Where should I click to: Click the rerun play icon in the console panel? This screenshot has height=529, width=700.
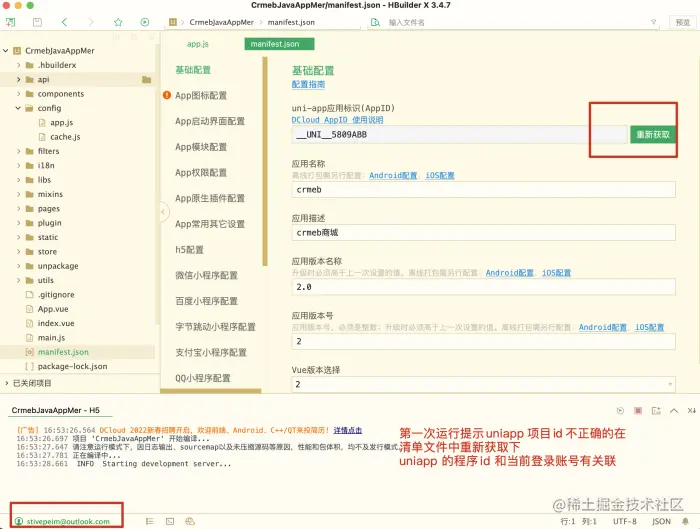(x=620, y=410)
